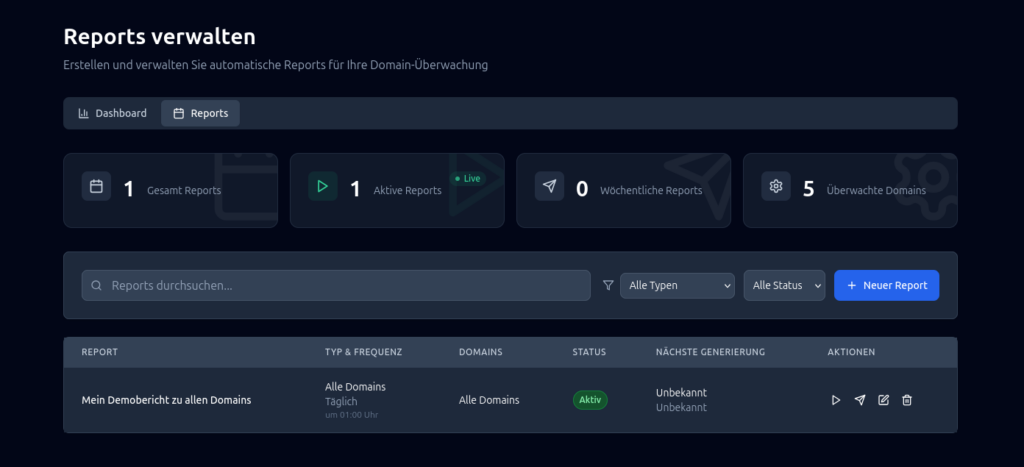Select the Reports tab
Image resolution: width=1024 pixels, height=467 pixels.
pos(200,113)
